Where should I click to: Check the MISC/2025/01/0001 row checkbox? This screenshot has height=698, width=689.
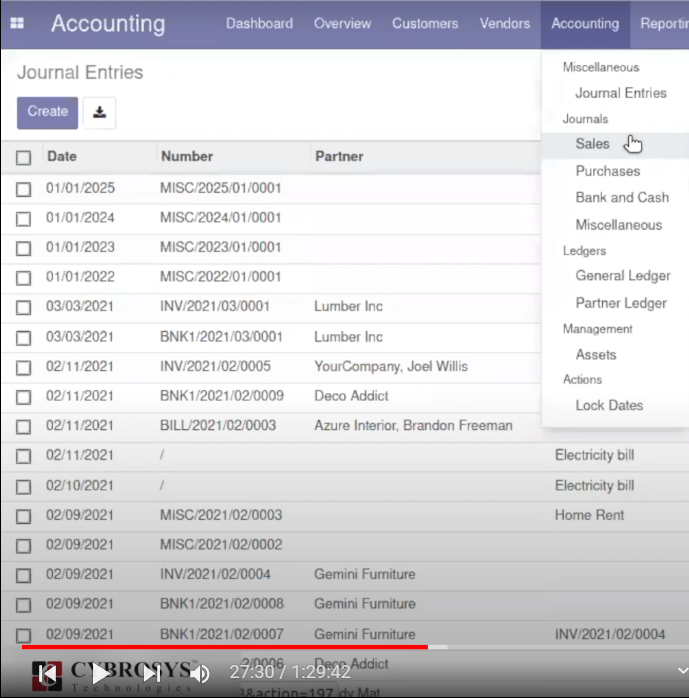[23, 189]
